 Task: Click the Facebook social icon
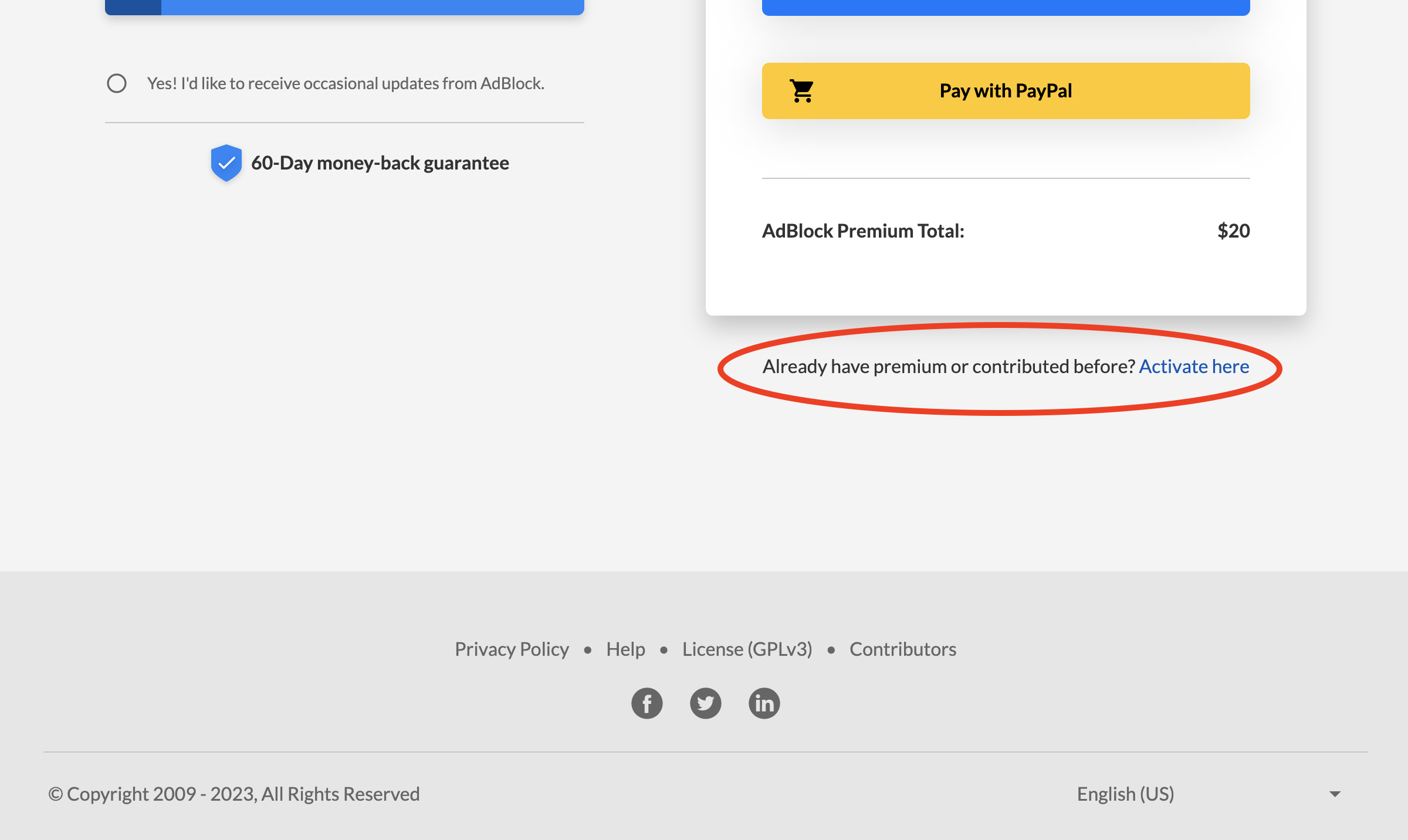pos(647,703)
